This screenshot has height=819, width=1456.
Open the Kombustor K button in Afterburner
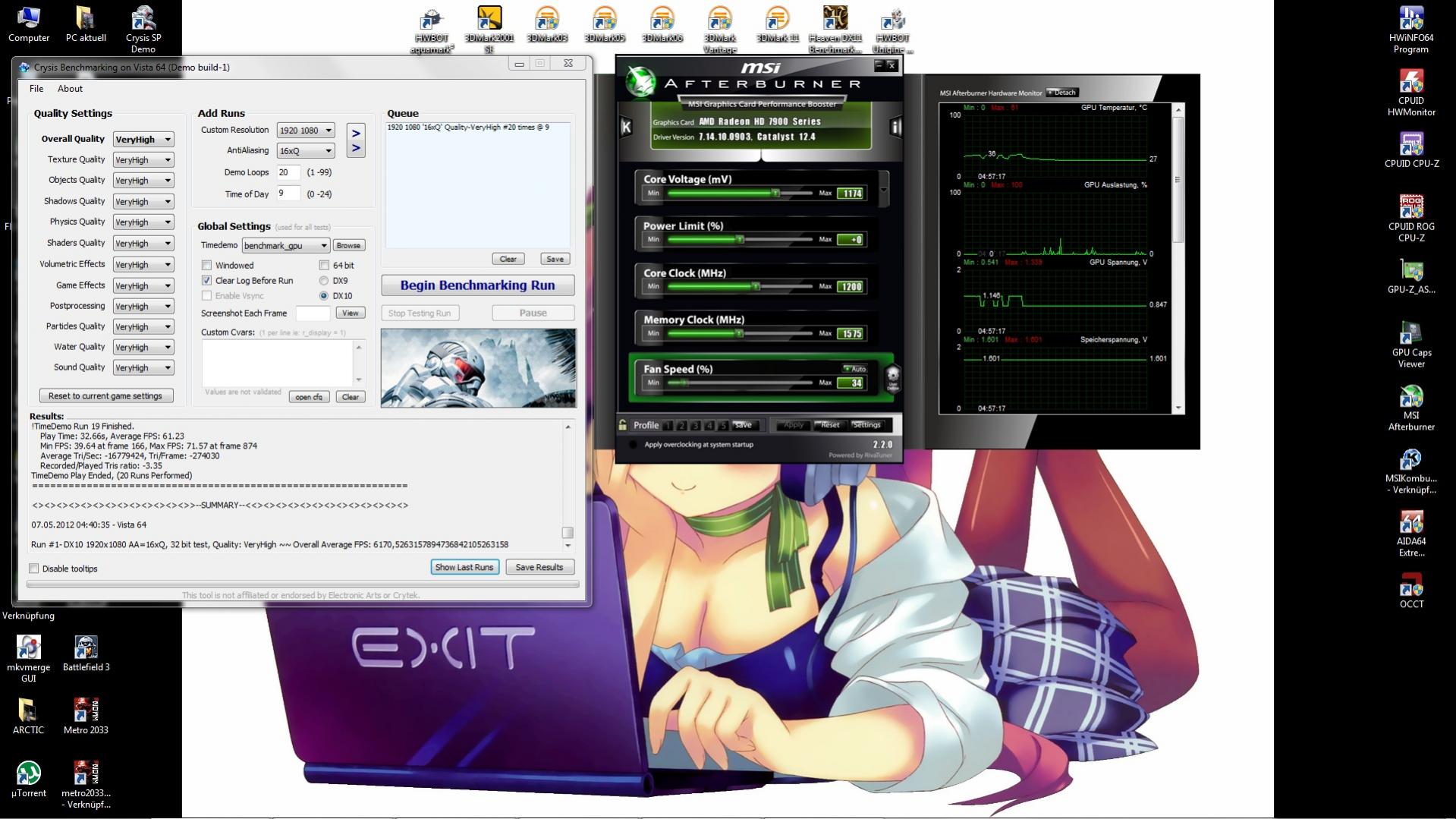pos(626,127)
